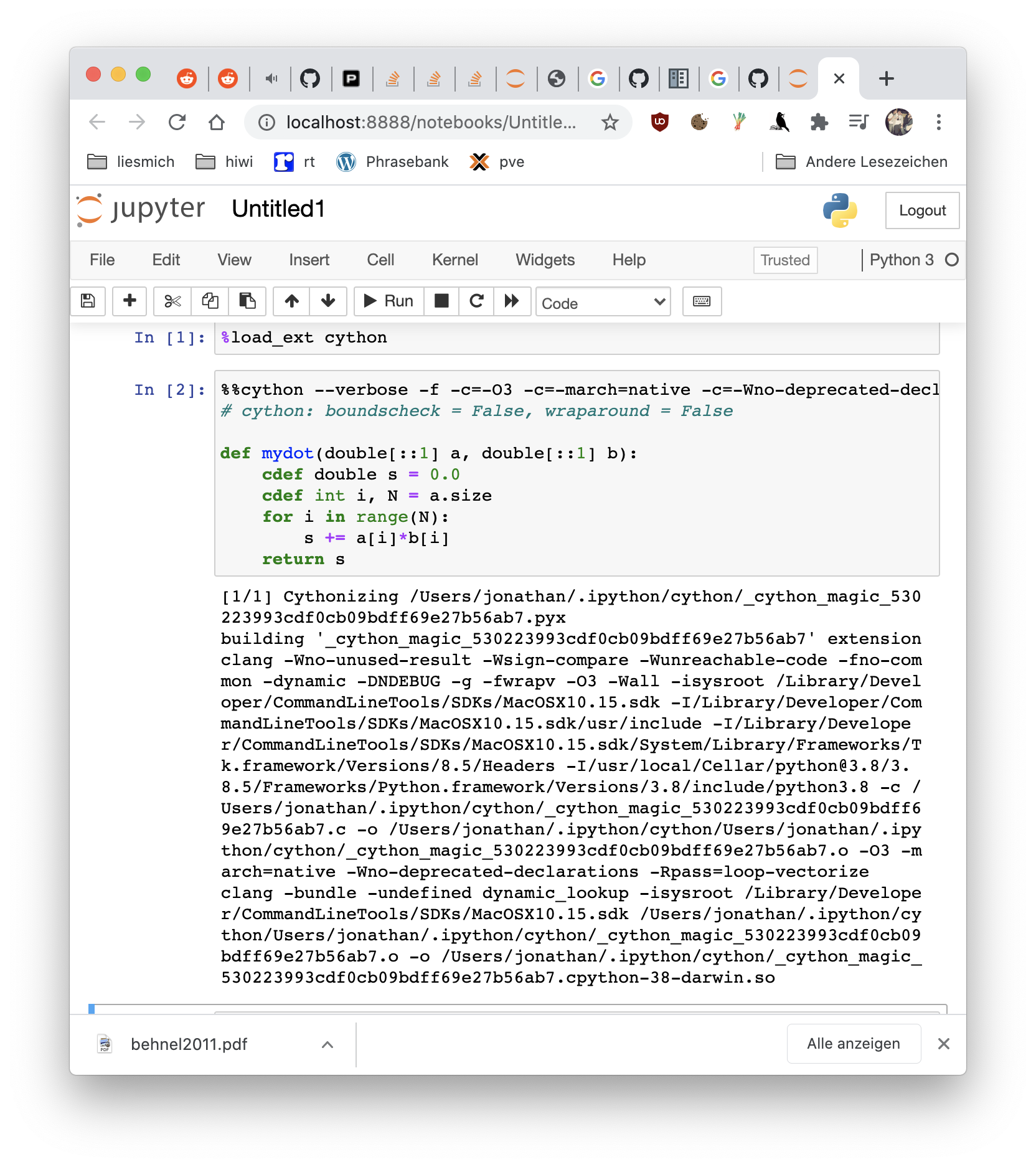Click the Trusted notebook indicator
This screenshot has height=1167, width=1036.
coord(785,260)
